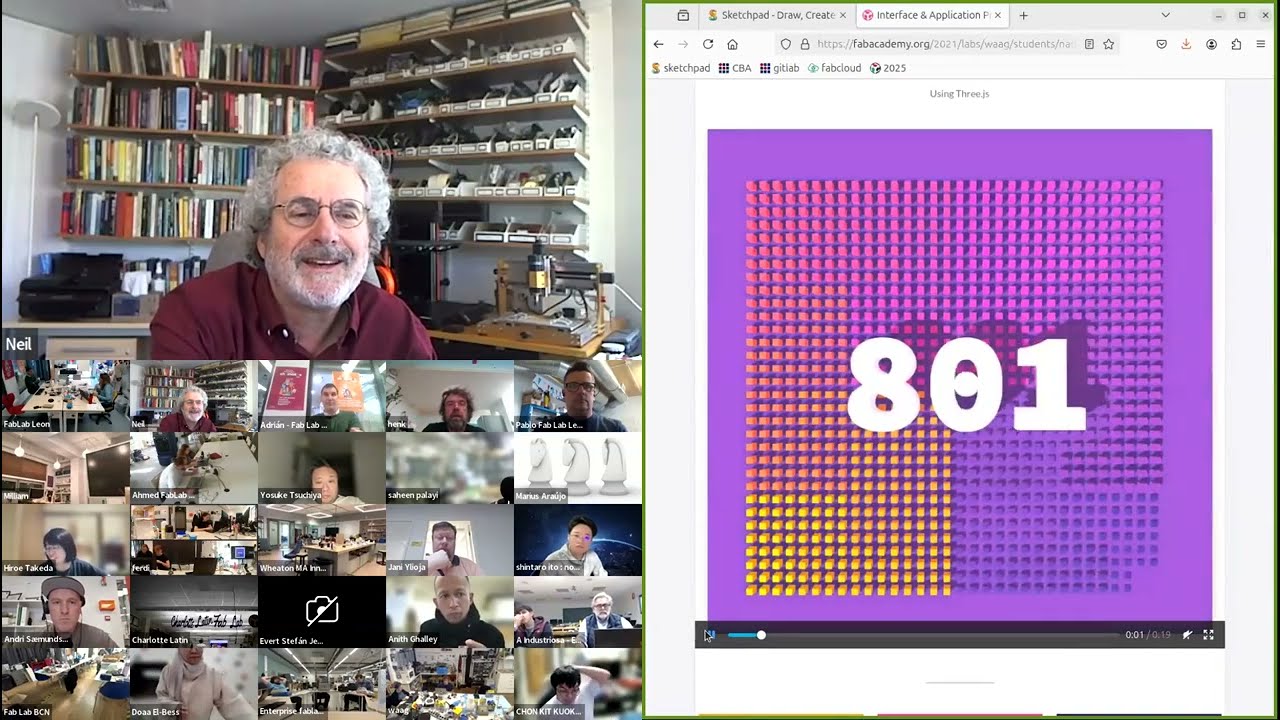View site security lock information
Screen dimensions: 1280x720
tap(803, 44)
